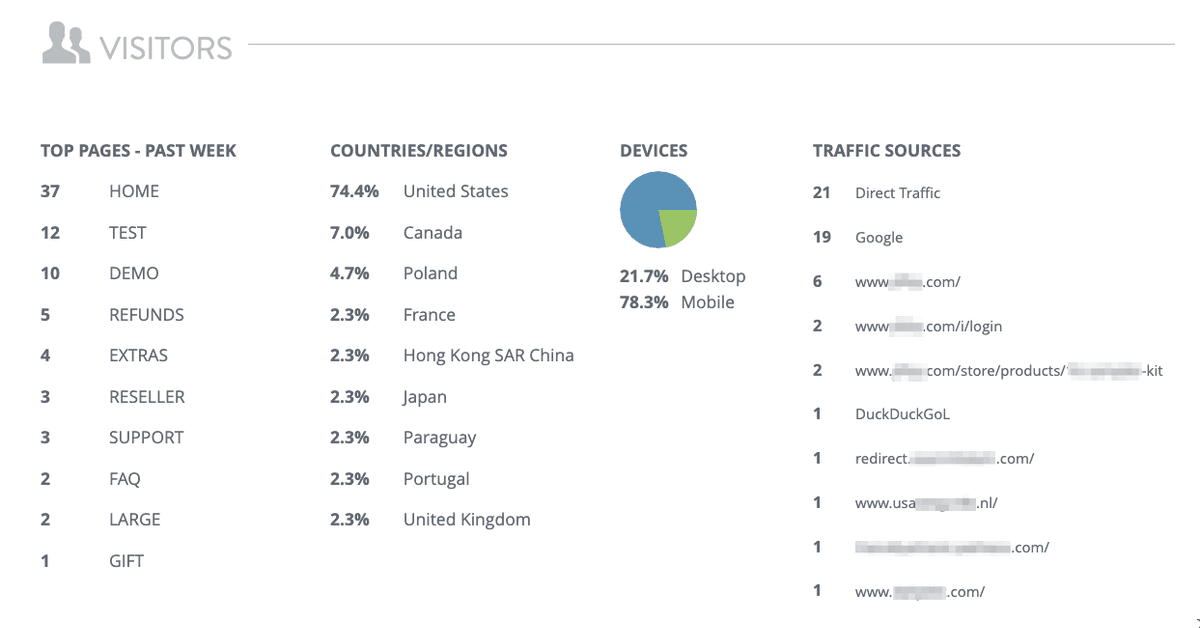Viewport: 1200px width, 628px height.
Task: Click the United States country row
Action: click(x=456, y=191)
